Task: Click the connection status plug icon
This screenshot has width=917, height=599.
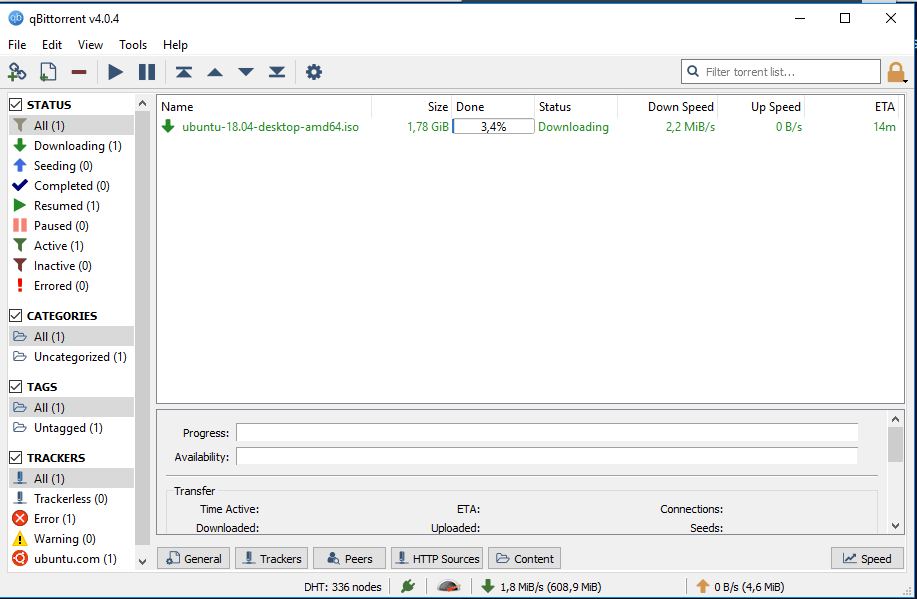Action: point(408,586)
